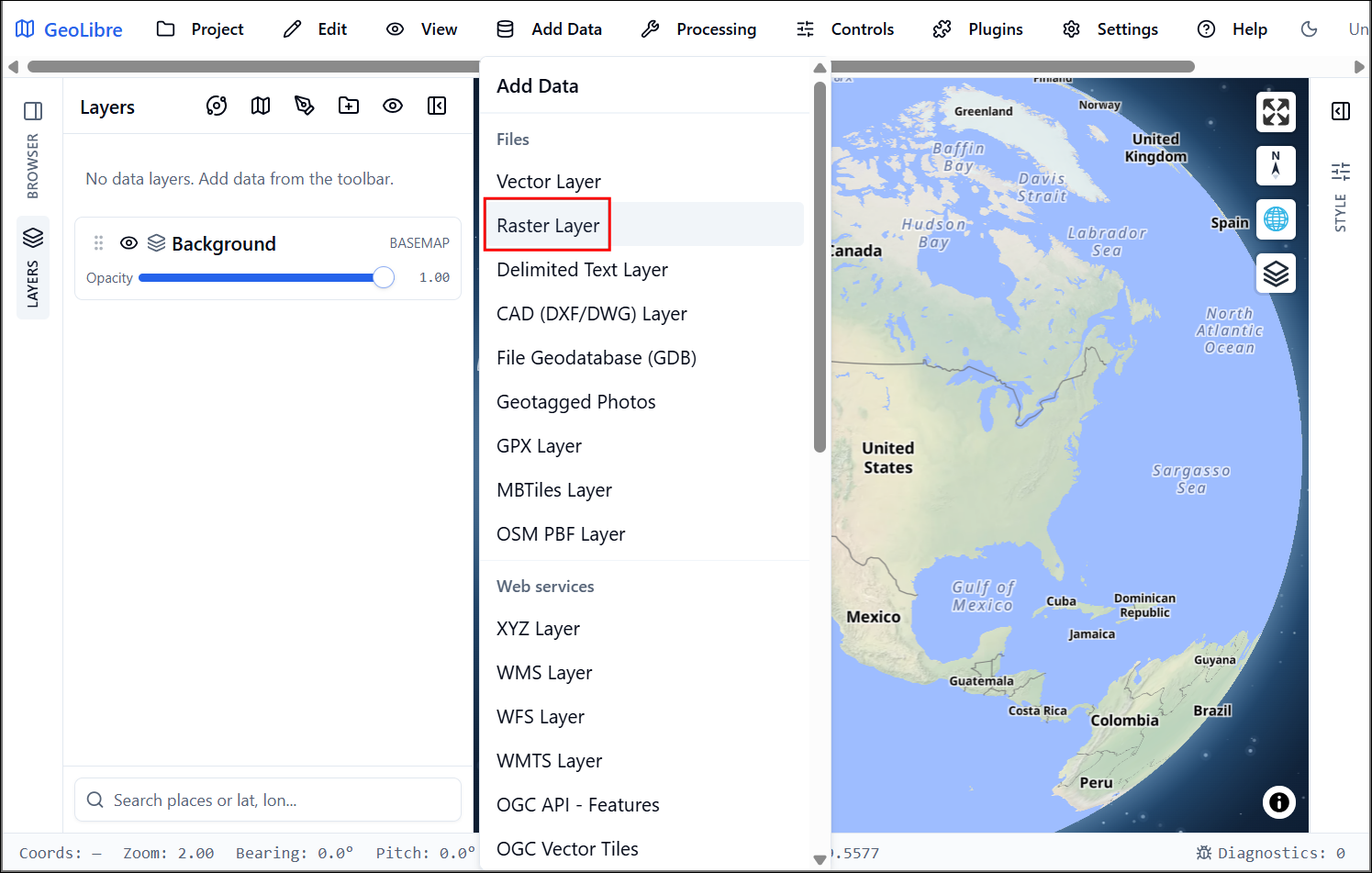Click the map icon in the Layers header

pos(261,106)
